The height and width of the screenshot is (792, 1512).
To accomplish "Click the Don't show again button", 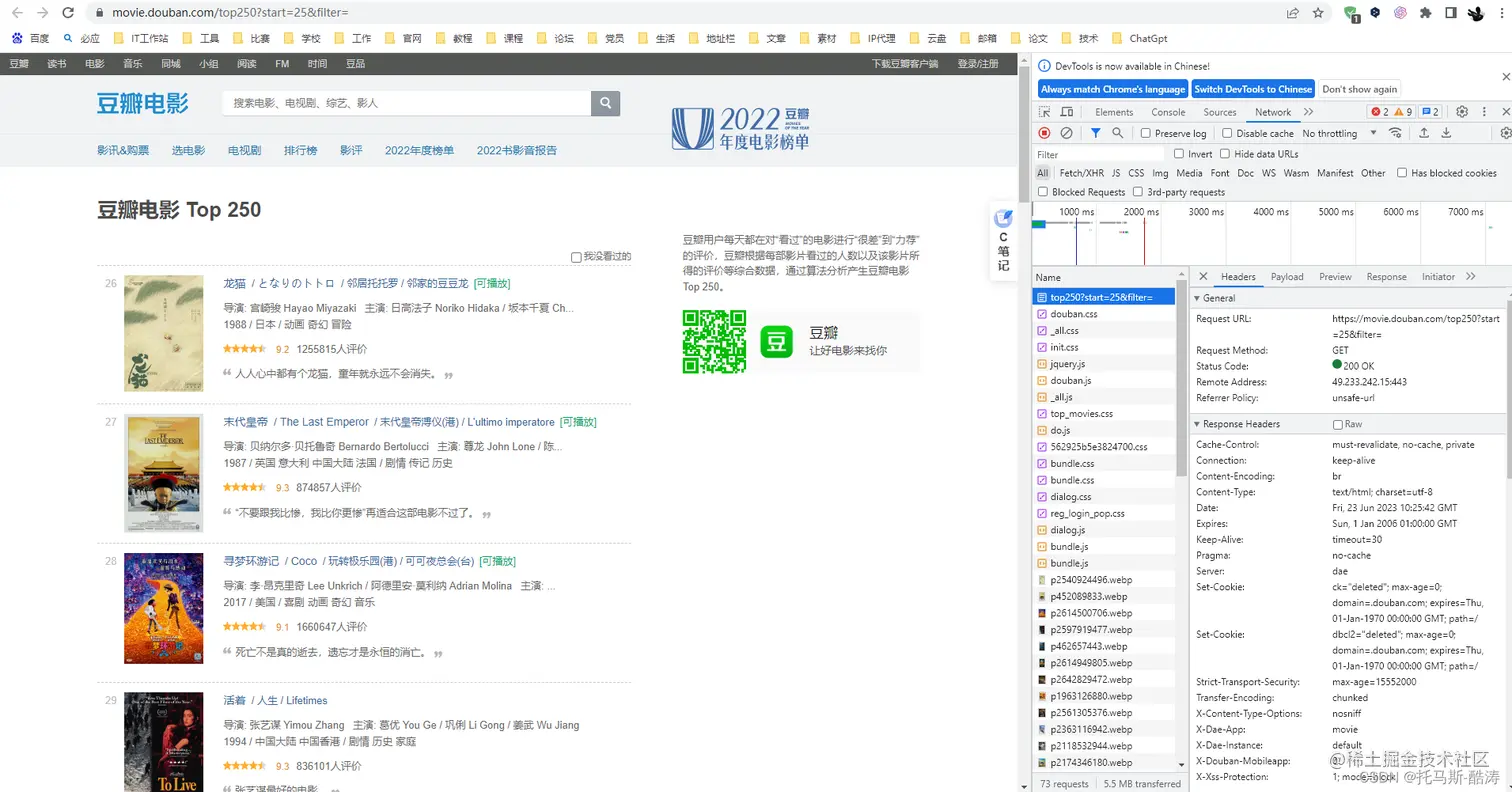I will [1360, 89].
